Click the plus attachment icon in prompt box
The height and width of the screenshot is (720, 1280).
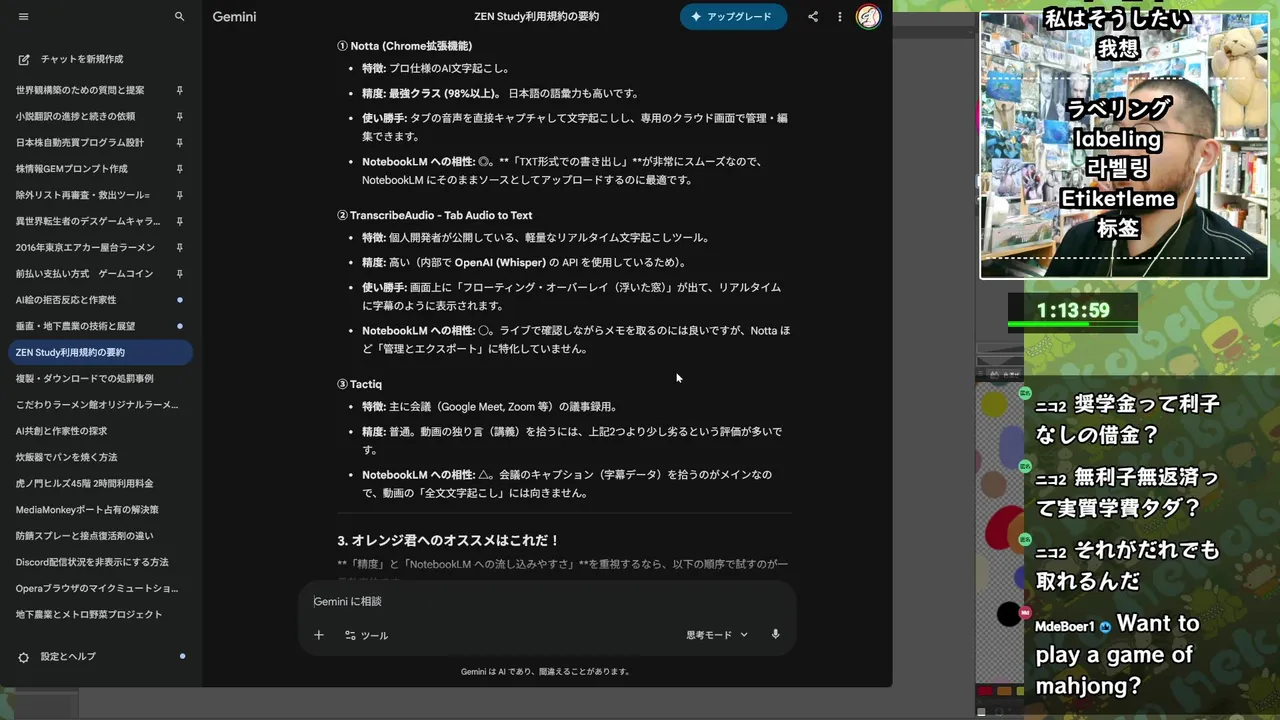[x=319, y=635]
